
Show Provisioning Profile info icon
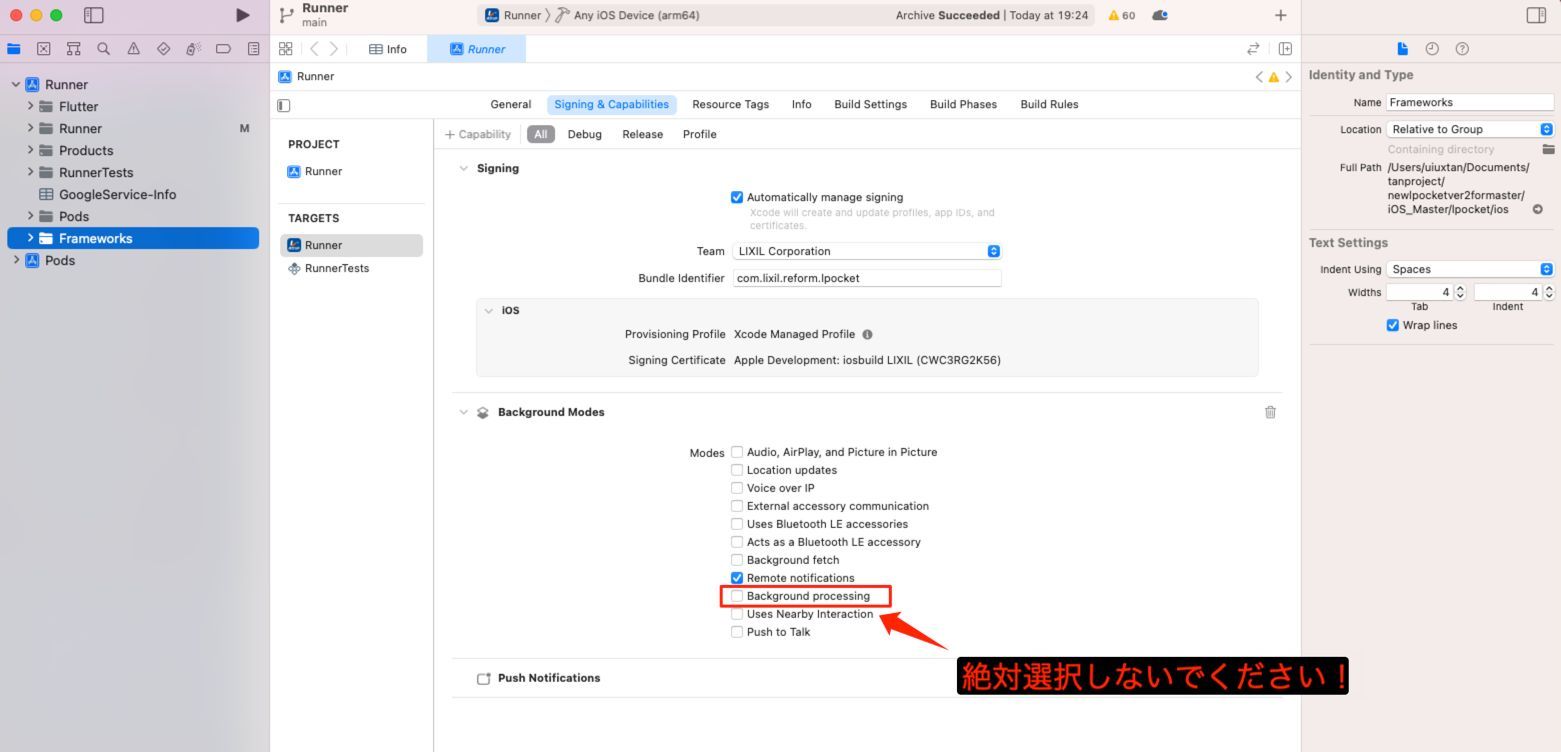pos(867,334)
